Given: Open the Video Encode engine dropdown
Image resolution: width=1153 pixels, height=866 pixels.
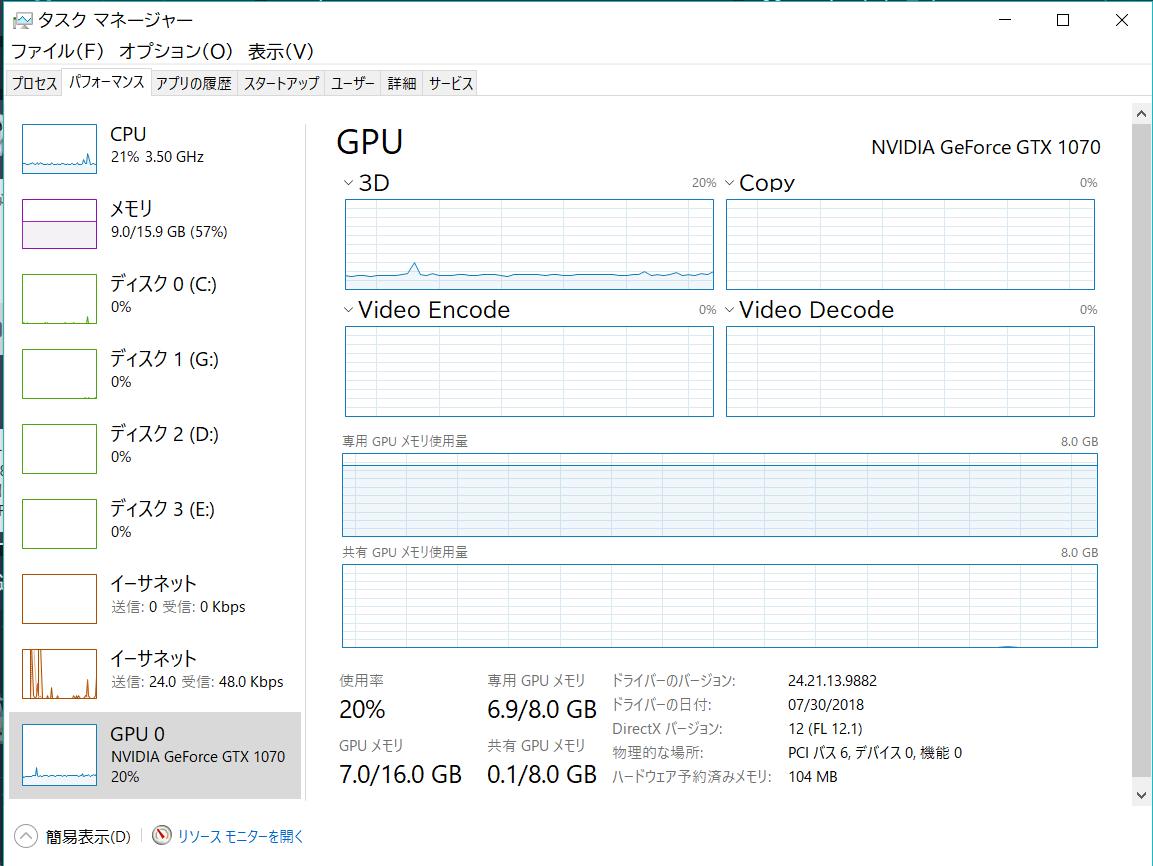Looking at the screenshot, I should coord(348,310).
